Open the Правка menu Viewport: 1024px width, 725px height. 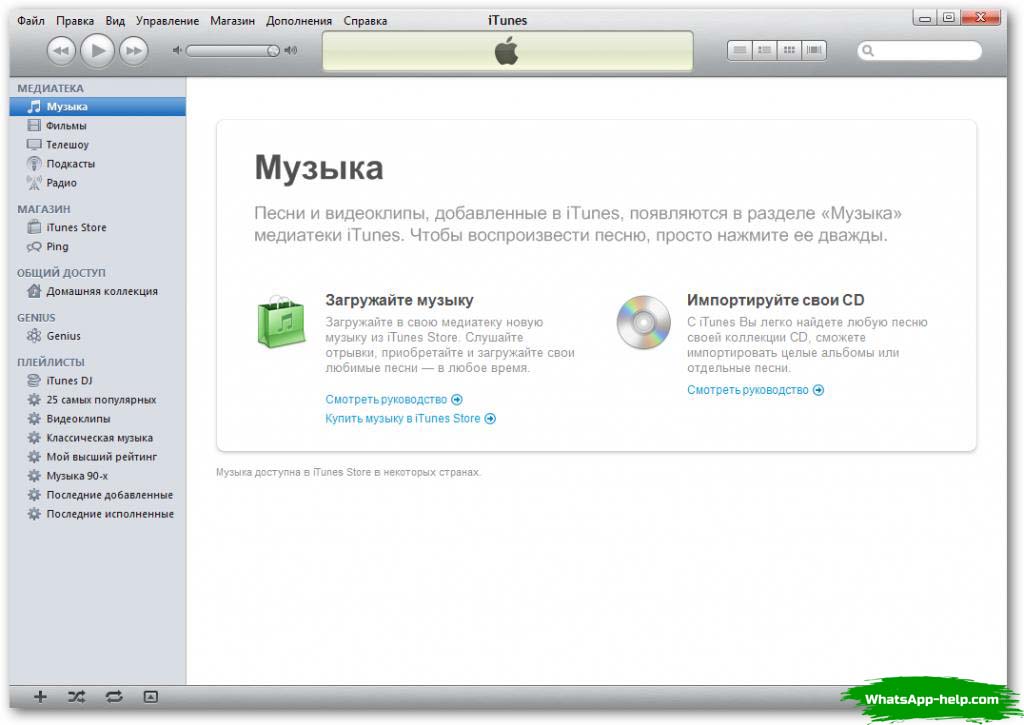pyautogui.click(x=75, y=21)
